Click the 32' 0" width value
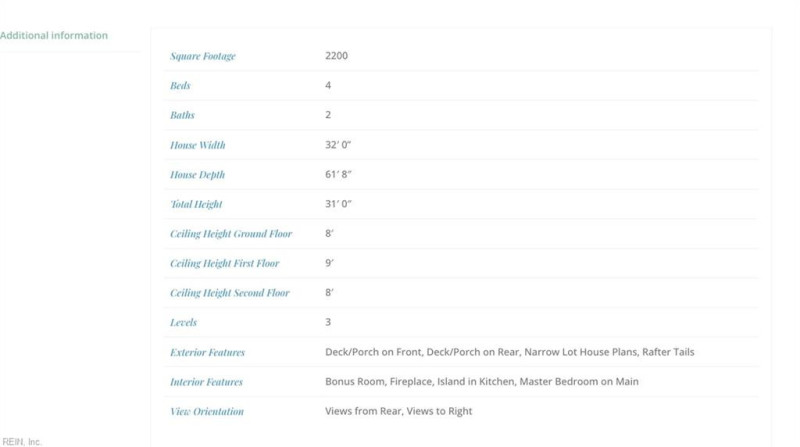Viewport: 800px width, 447px height. (338, 145)
